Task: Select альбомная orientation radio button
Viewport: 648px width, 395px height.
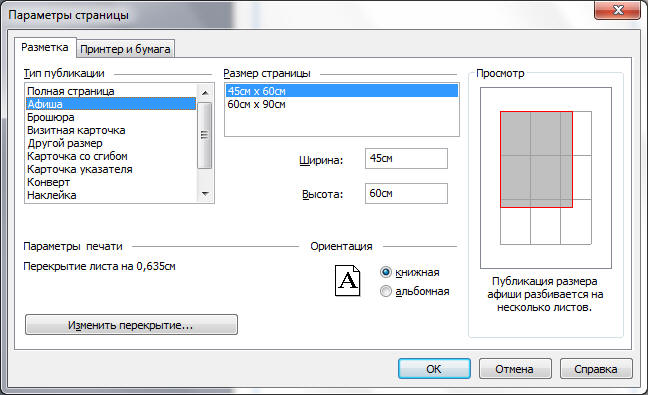Action: click(x=386, y=291)
